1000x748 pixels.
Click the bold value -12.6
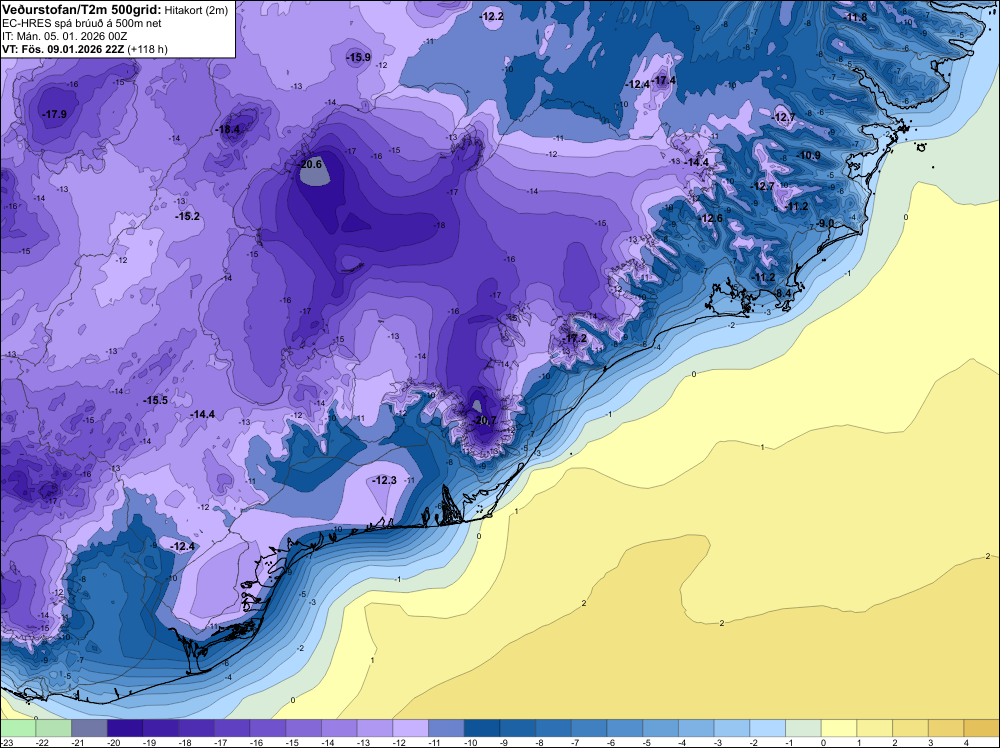click(711, 219)
